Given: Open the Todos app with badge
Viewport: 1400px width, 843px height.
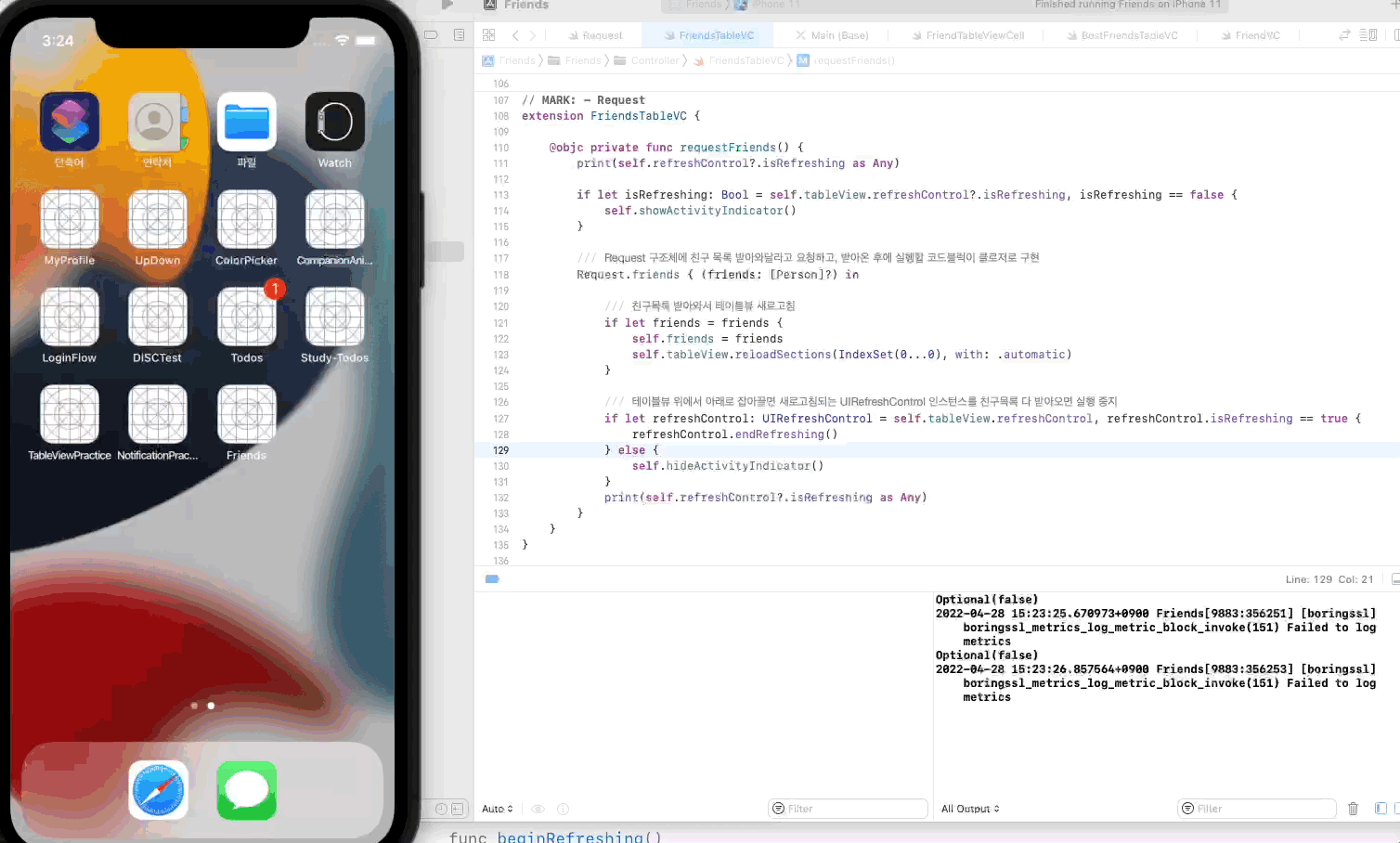Looking at the screenshot, I should tap(246, 317).
